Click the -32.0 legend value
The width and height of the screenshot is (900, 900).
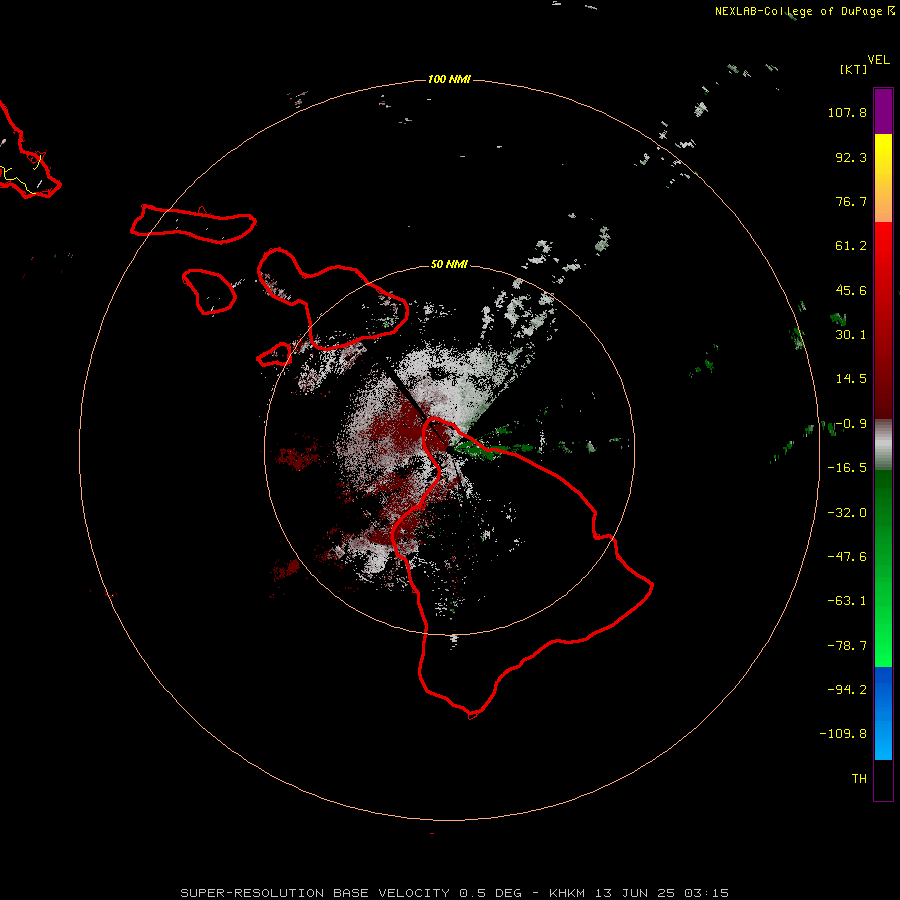pos(847,513)
